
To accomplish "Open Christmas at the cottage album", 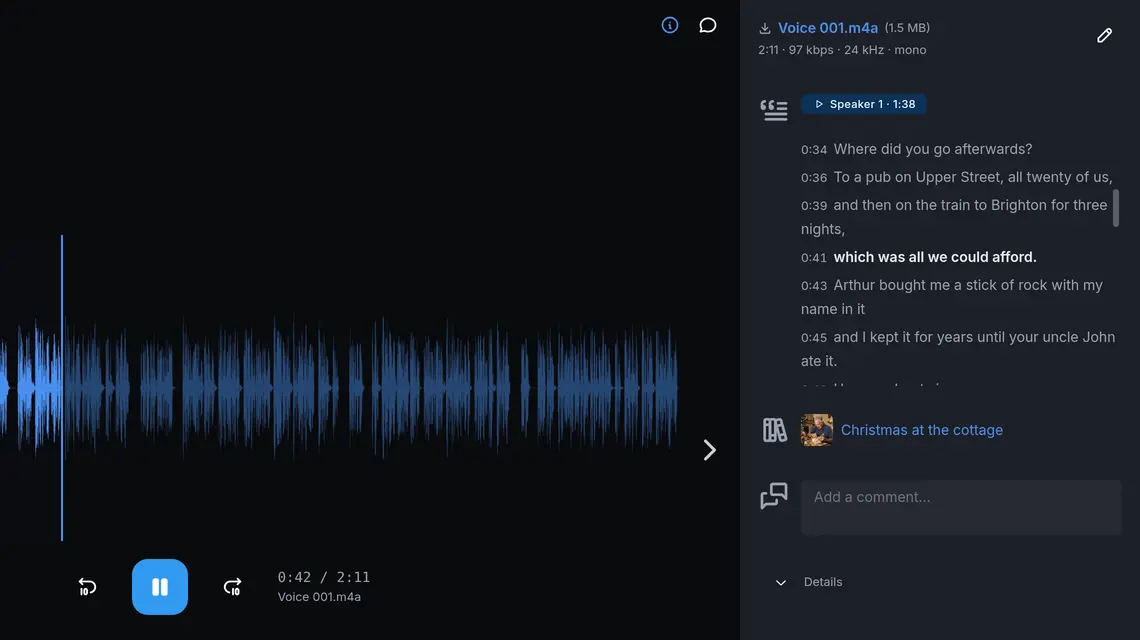I will (922, 430).
